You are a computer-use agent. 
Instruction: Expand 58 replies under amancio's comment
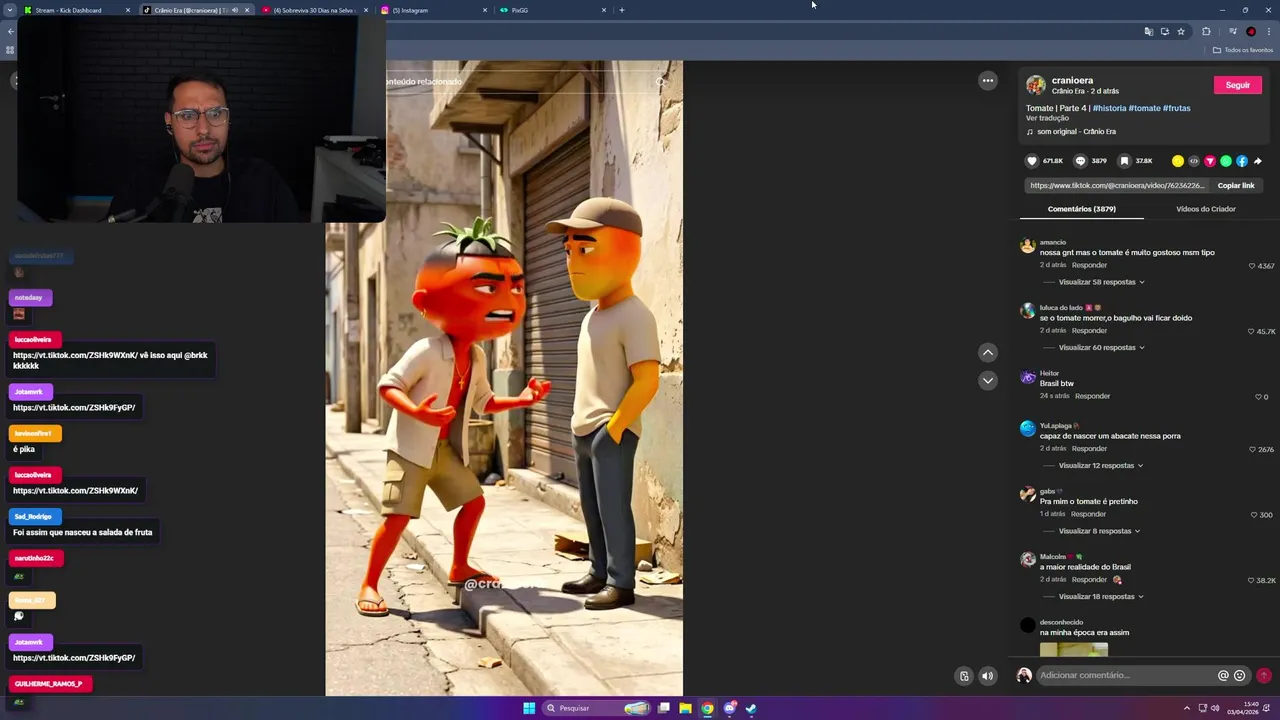pos(1101,282)
